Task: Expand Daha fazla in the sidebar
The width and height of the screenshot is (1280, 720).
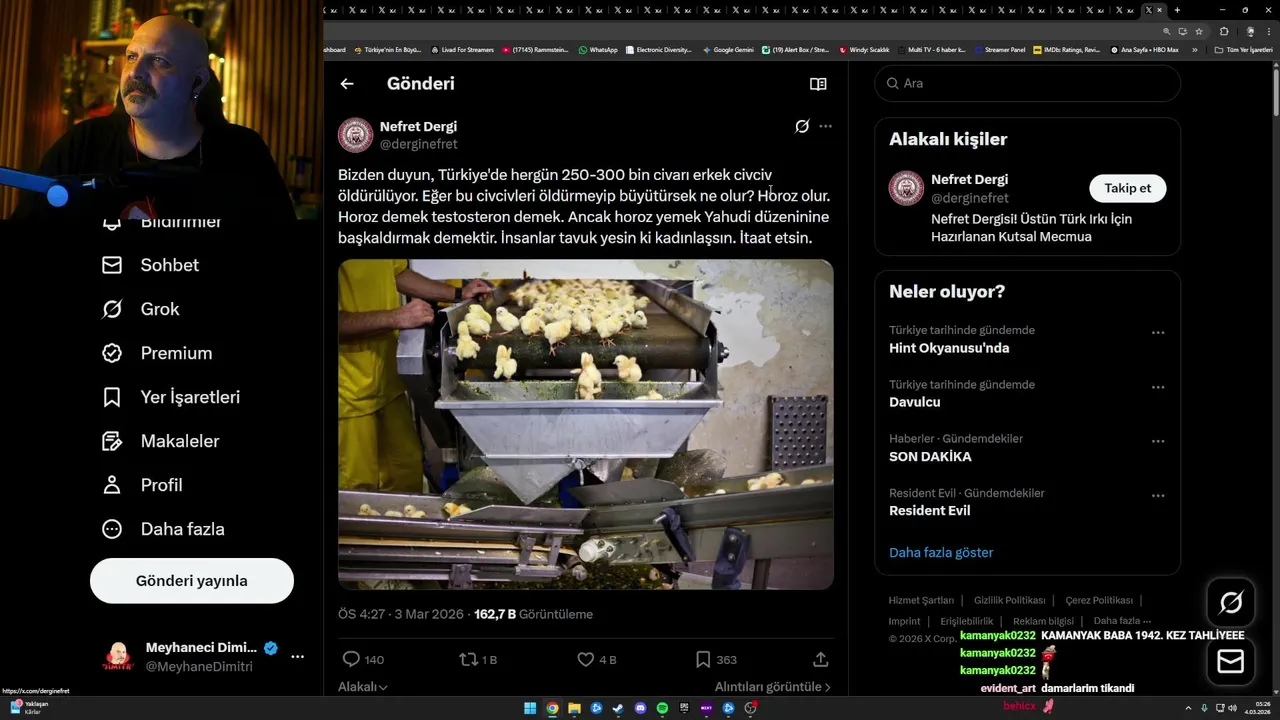Action: pyautogui.click(x=163, y=529)
